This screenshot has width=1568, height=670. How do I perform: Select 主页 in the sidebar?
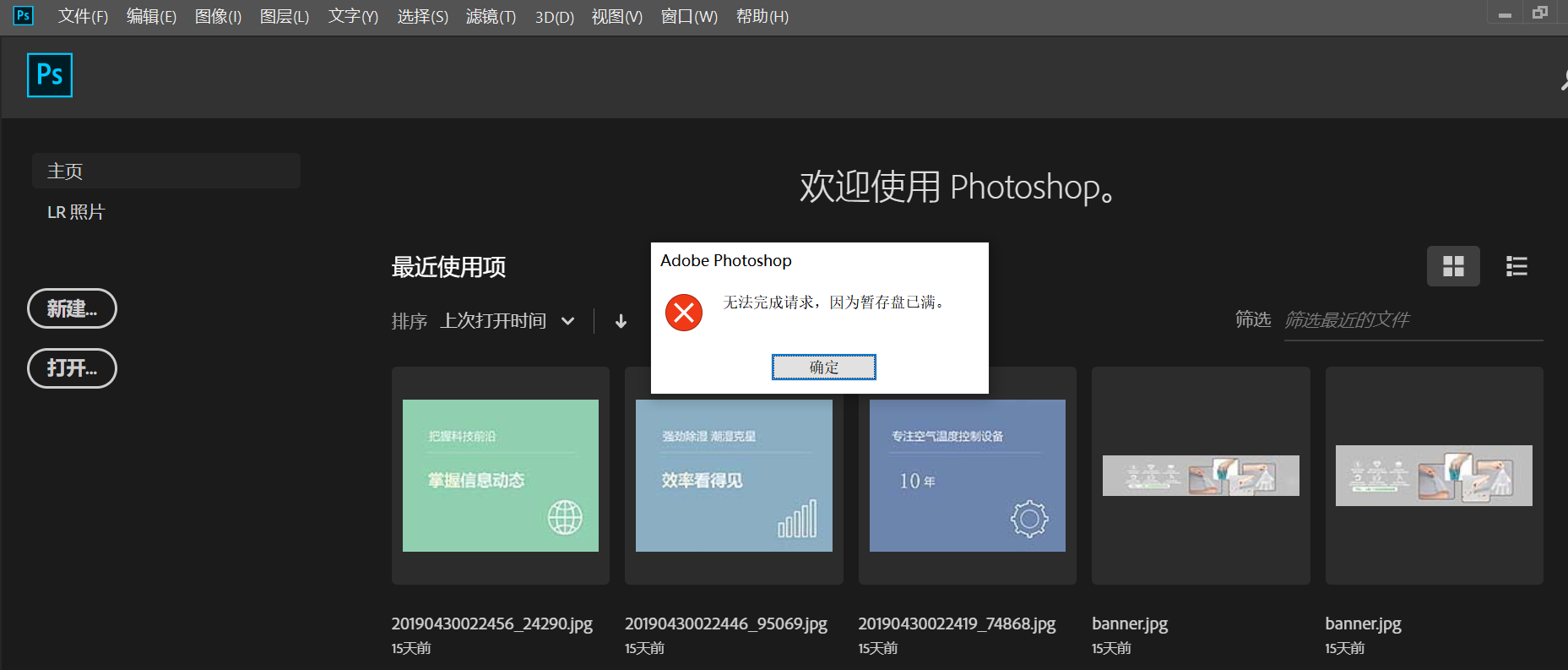coord(166,171)
